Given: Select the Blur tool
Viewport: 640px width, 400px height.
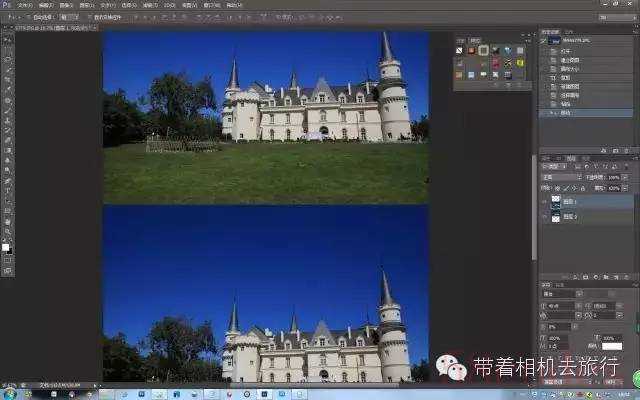Looking at the screenshot, I should [x=7, y=160].
